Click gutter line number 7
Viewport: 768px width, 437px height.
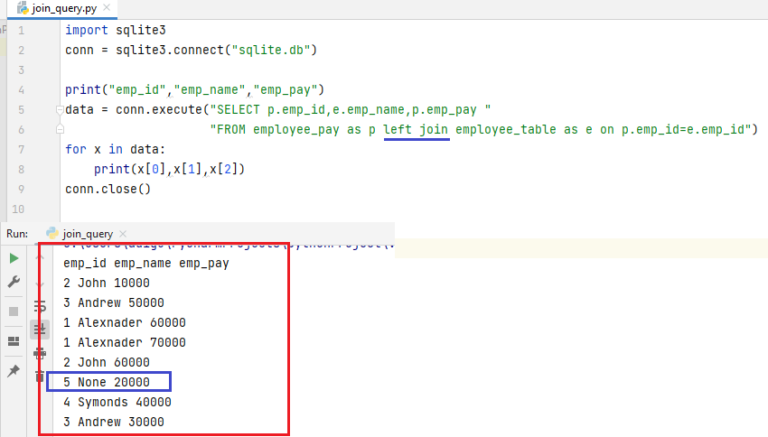pos(21,149)
